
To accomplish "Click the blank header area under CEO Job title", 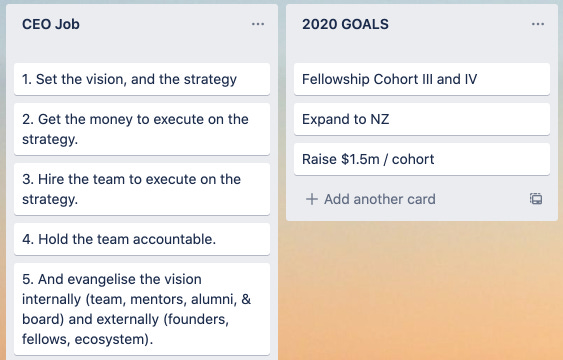I will coord(142,48).
